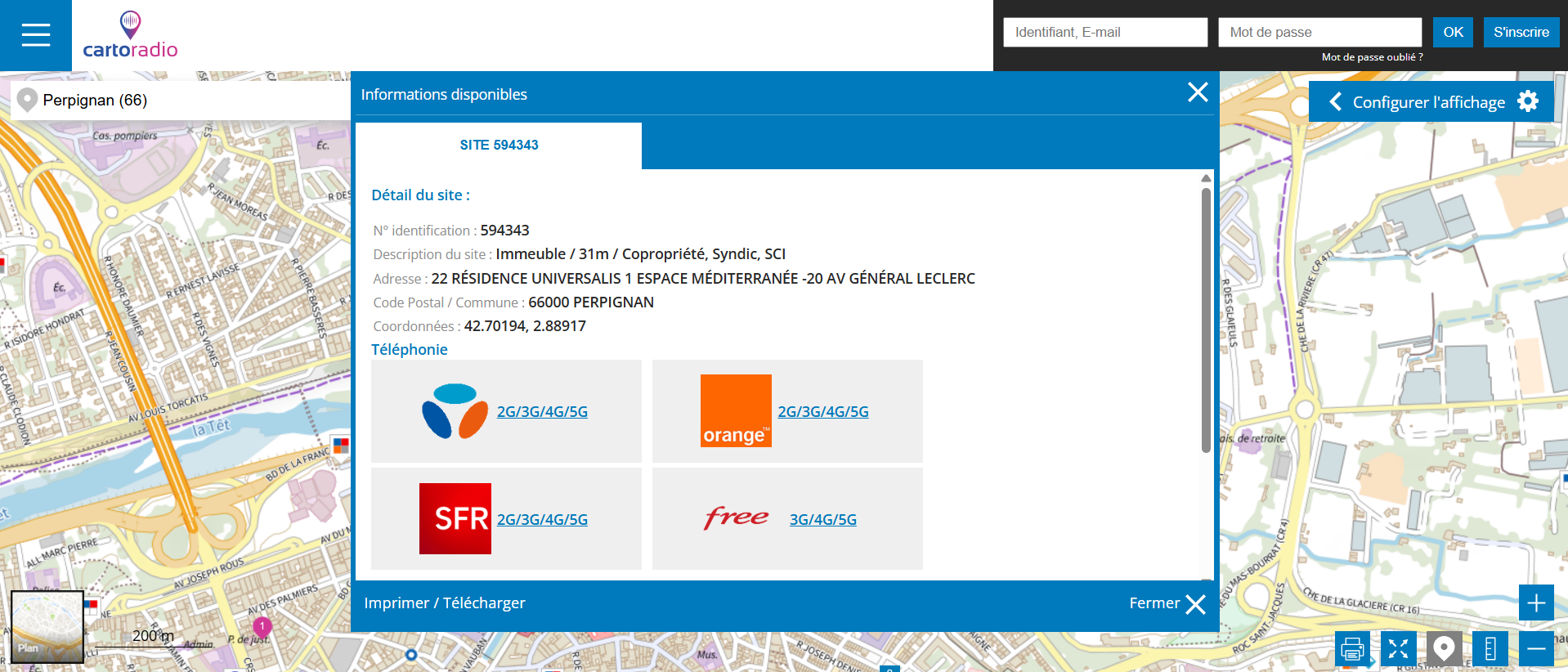Click the pink marker numbered 1 on map
The width and height of the screenshot is (1568, 672).
[262, 628]
